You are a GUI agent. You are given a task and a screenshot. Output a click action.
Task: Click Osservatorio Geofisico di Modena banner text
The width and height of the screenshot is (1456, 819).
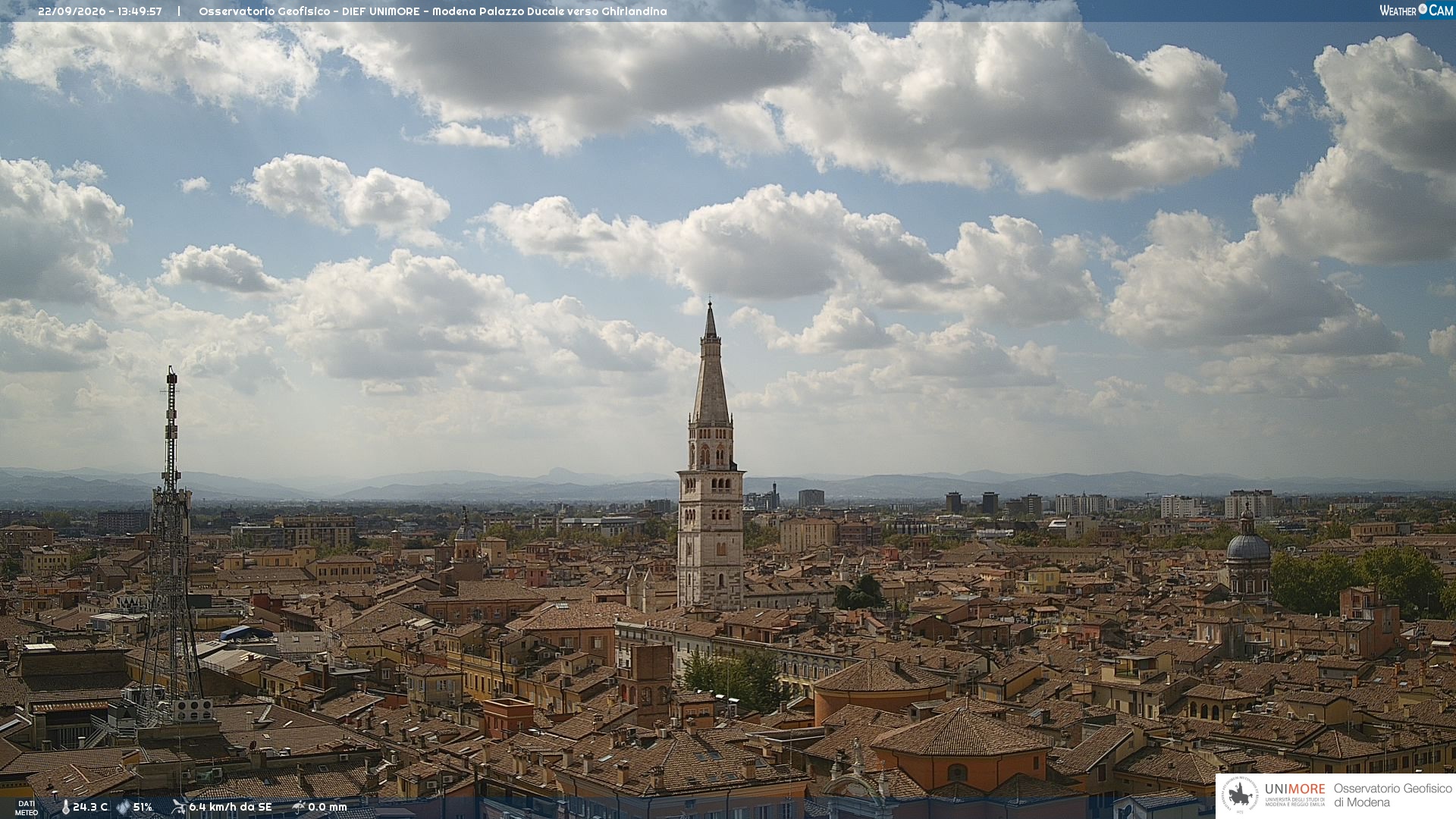pyautogui.click(x=1393, y=795)
